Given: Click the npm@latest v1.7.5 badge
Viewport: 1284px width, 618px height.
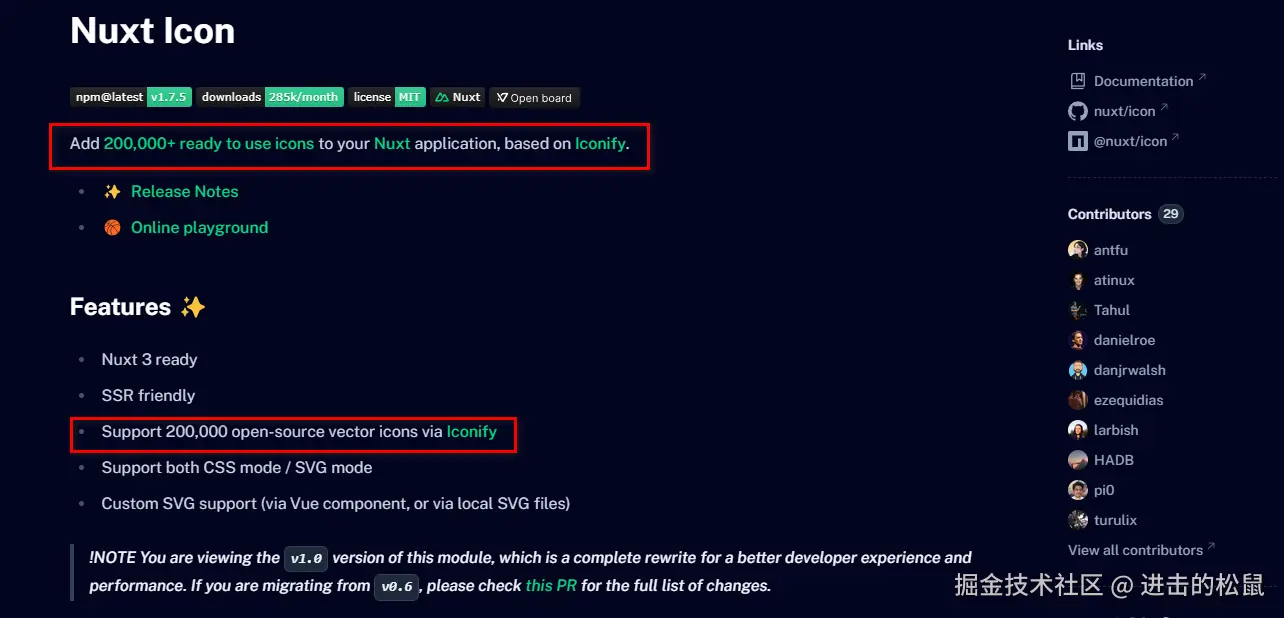Looking at the screenshot, I should click(x=130, y=97).
